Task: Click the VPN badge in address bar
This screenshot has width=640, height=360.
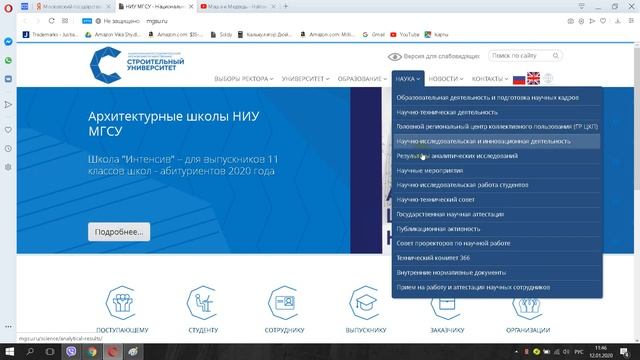Action: click(87, 21)
